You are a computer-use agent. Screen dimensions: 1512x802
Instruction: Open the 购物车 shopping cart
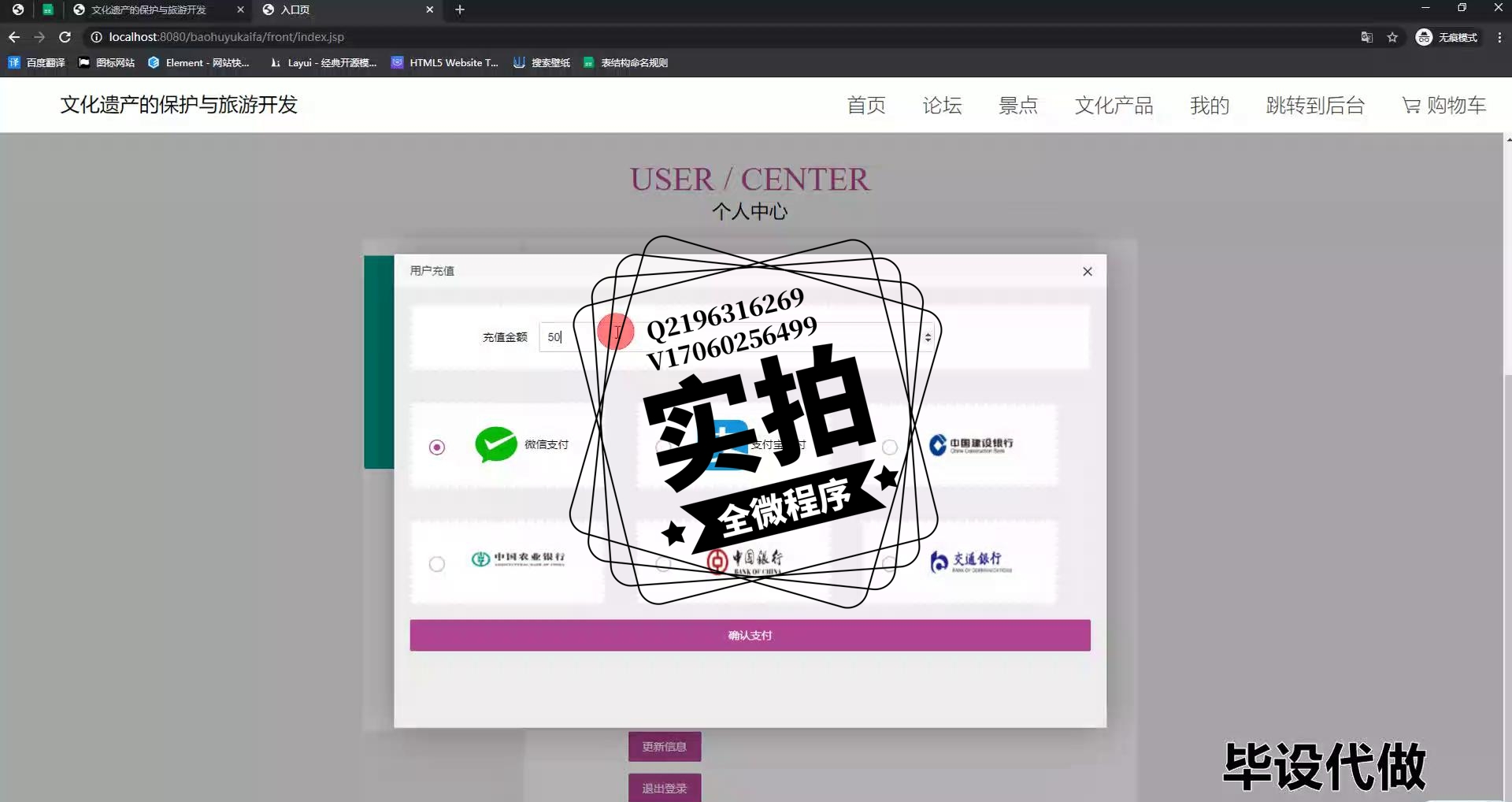[x=1444, y=105]
